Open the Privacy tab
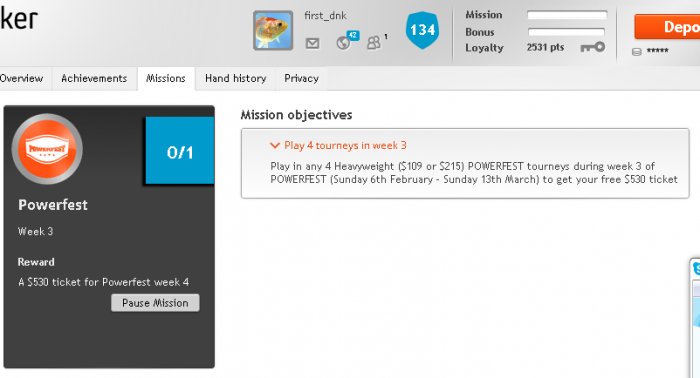The image size is (700, 378). [301, 79]
